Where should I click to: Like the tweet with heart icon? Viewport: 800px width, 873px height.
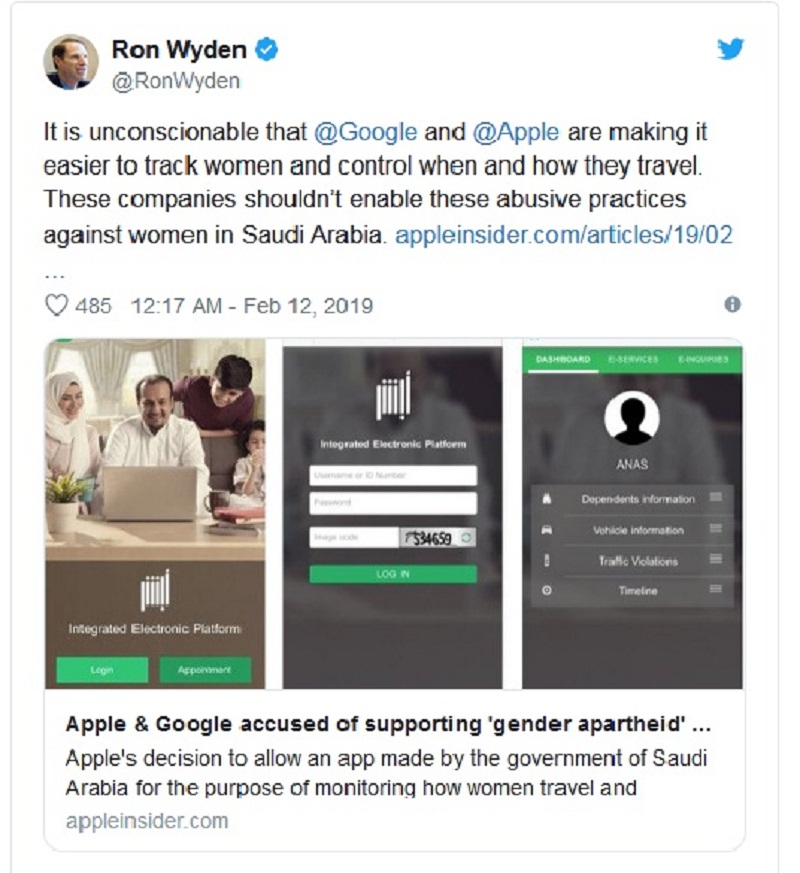56,305
